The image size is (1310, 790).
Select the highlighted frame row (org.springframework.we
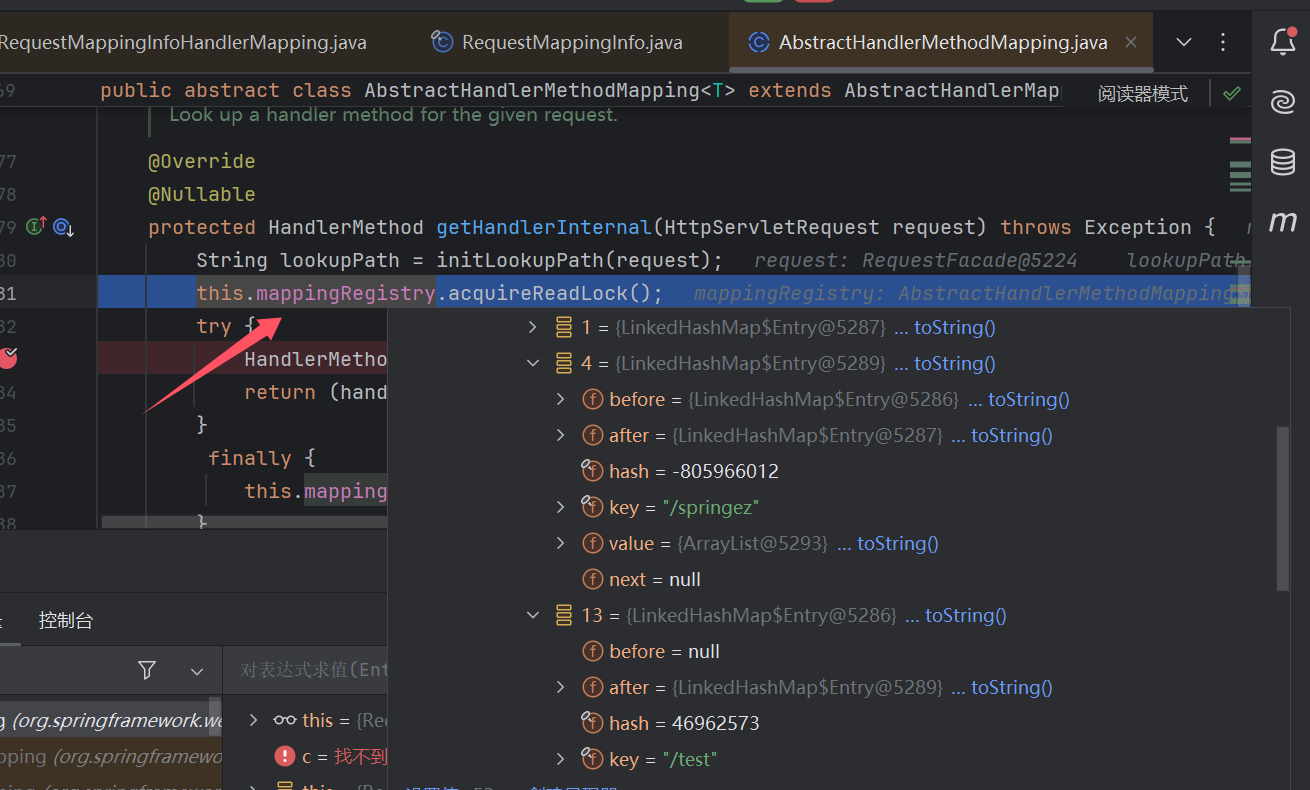111,720
